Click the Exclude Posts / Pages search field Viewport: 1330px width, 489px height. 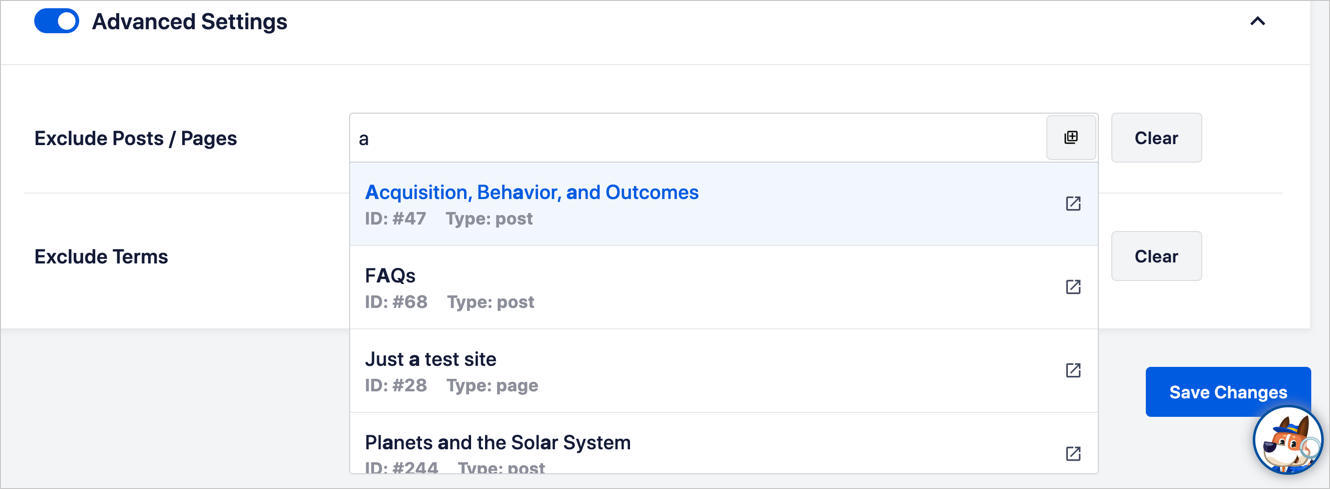(698, 138)
